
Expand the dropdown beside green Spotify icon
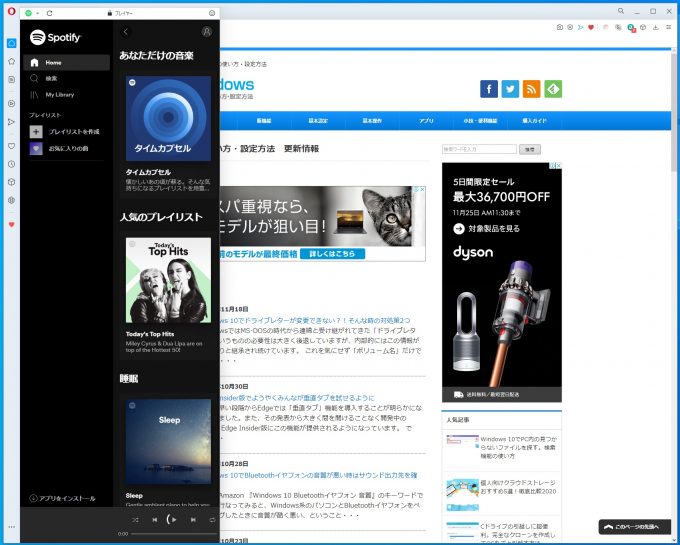(x=38, y=13)
